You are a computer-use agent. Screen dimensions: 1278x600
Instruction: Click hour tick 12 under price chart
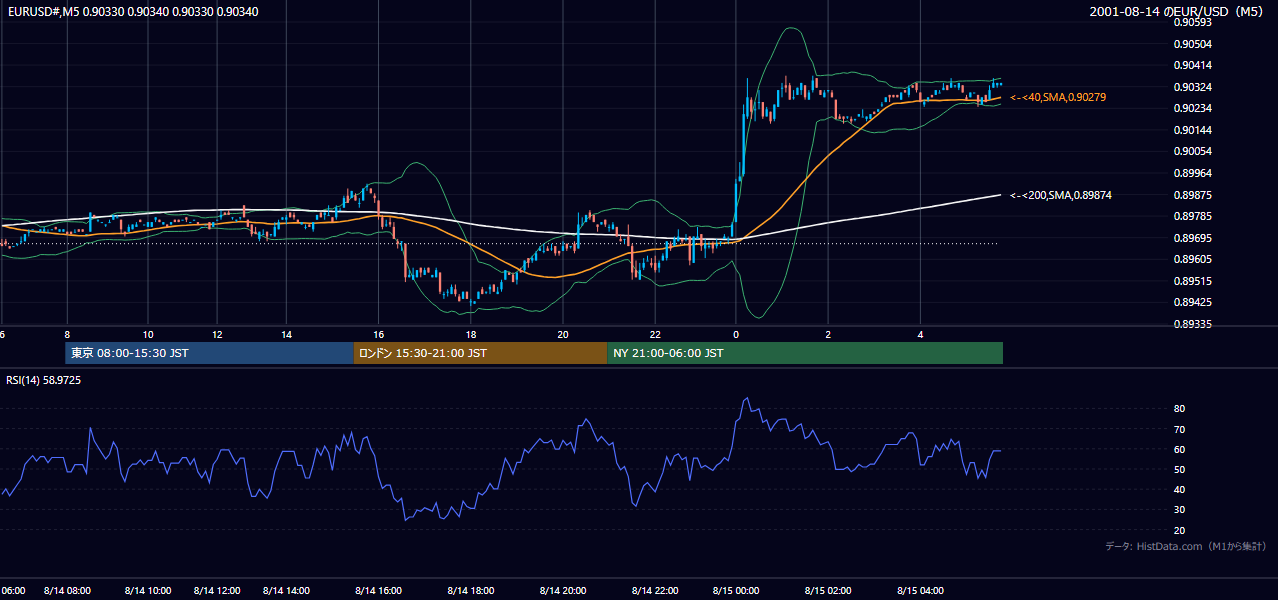coord(217,334)
